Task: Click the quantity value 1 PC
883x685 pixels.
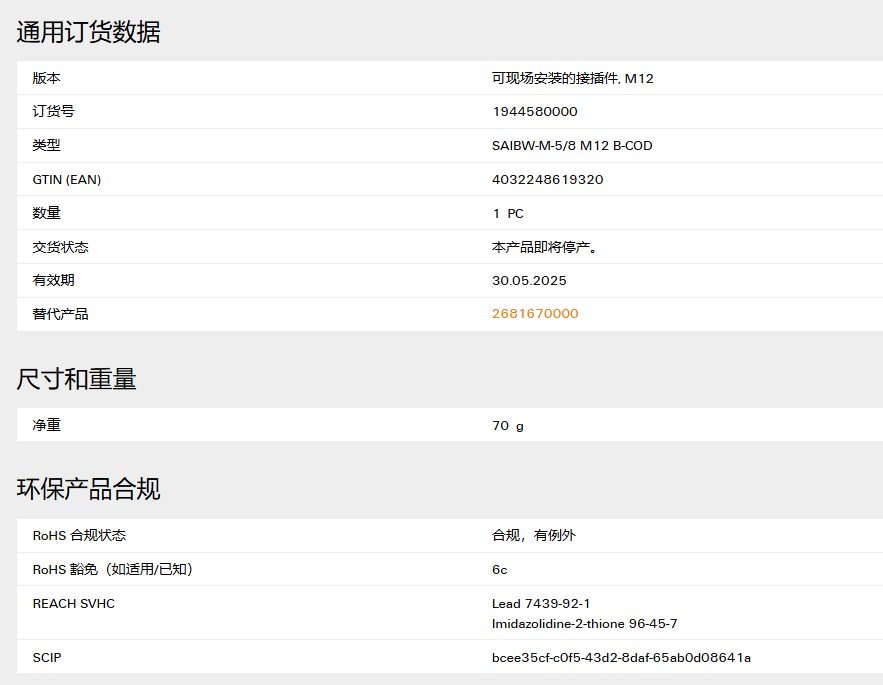Action: click(508, 213)
